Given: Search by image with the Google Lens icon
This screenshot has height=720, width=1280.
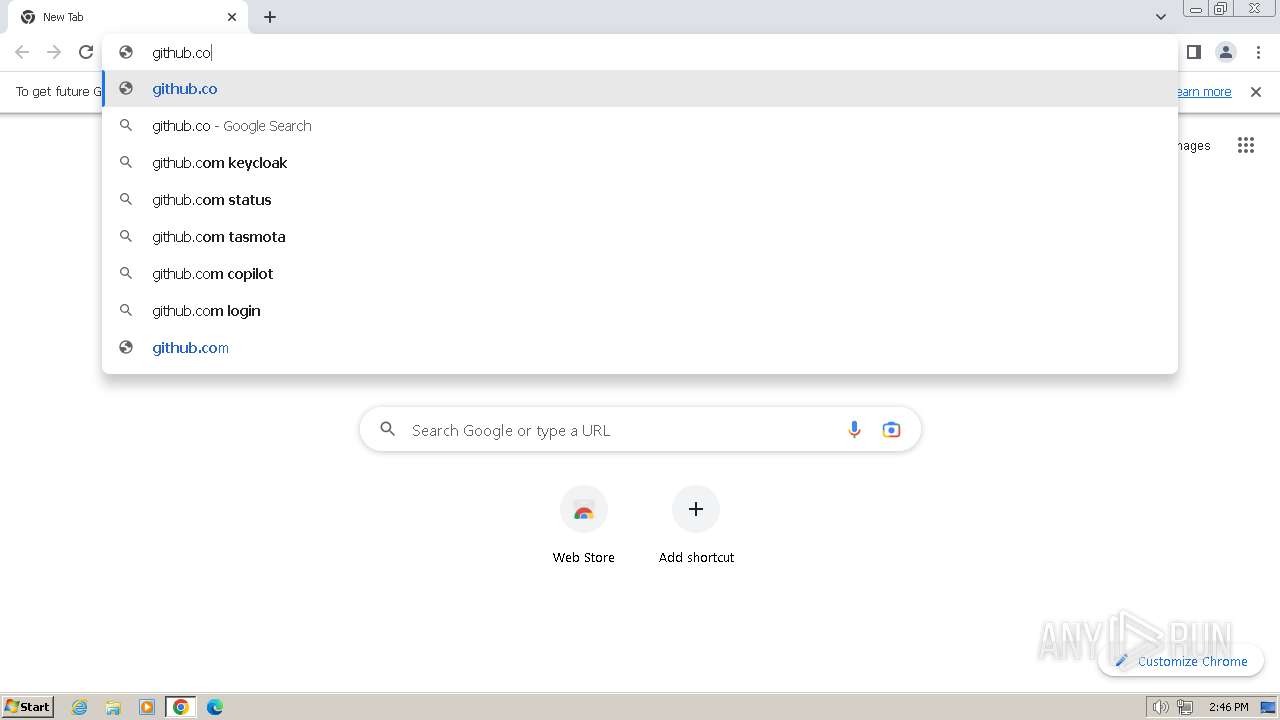Looking at the screenshot, I should coord(891,430).
